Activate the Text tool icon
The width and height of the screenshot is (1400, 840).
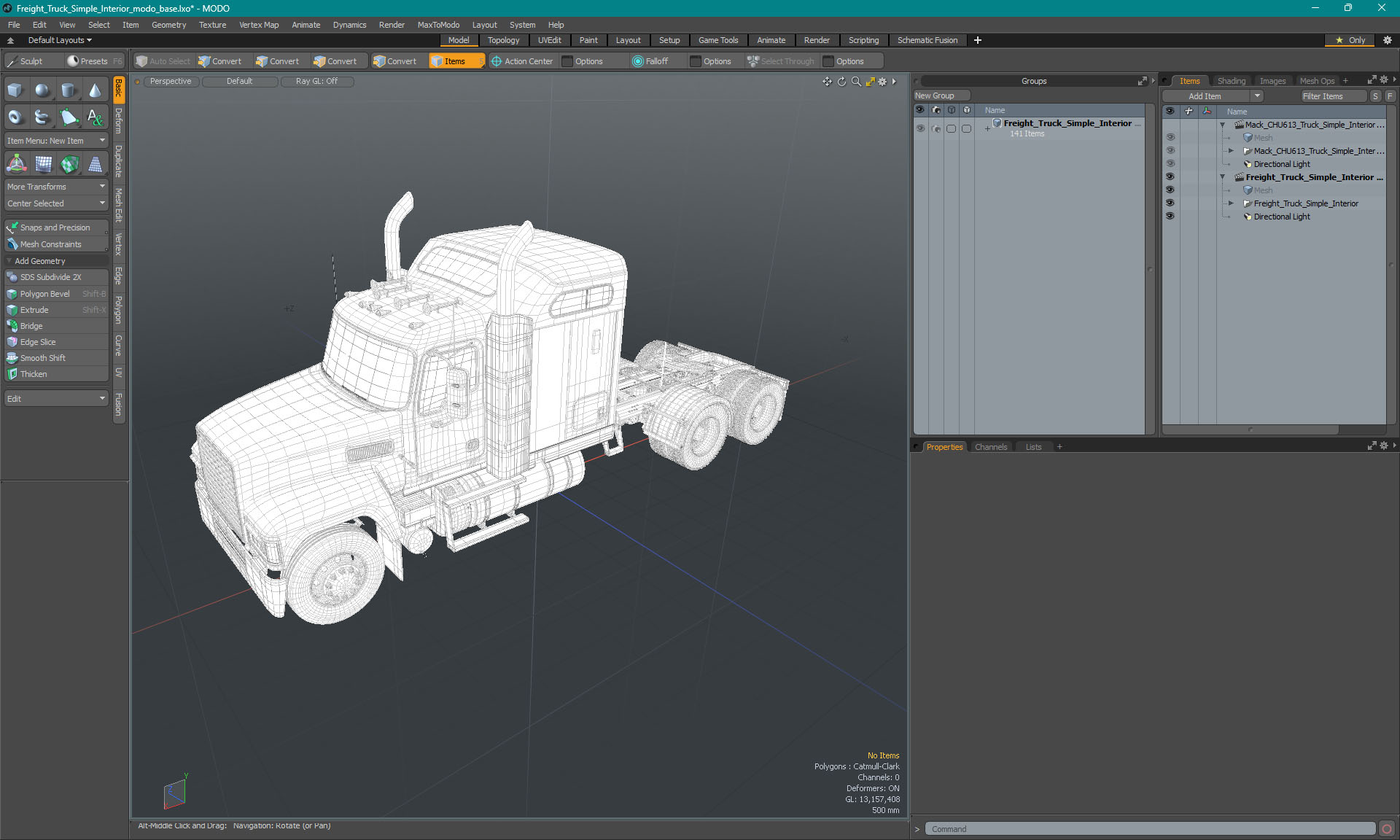(x=95, y=117)
